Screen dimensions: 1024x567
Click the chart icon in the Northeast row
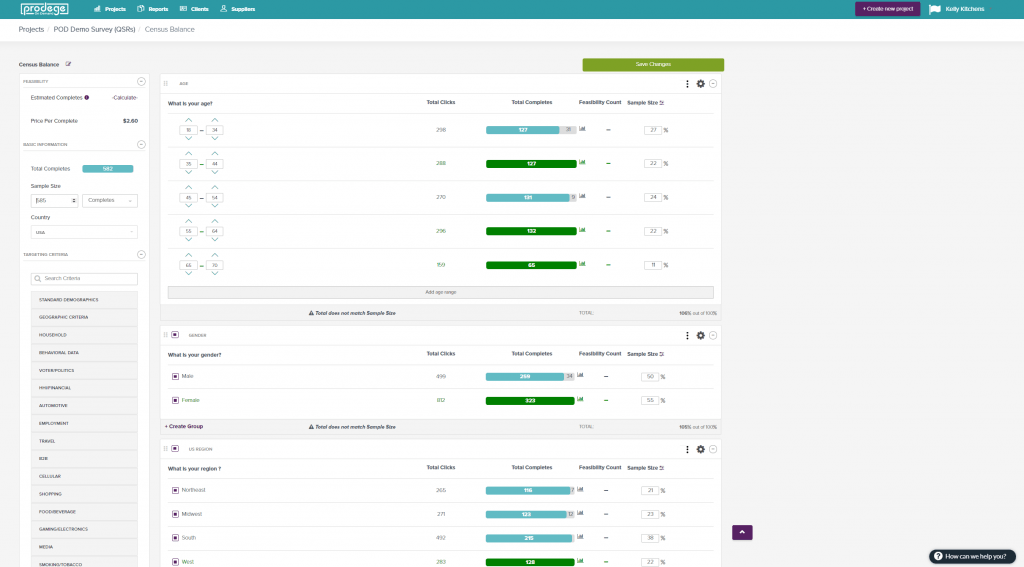coord(580,489)
